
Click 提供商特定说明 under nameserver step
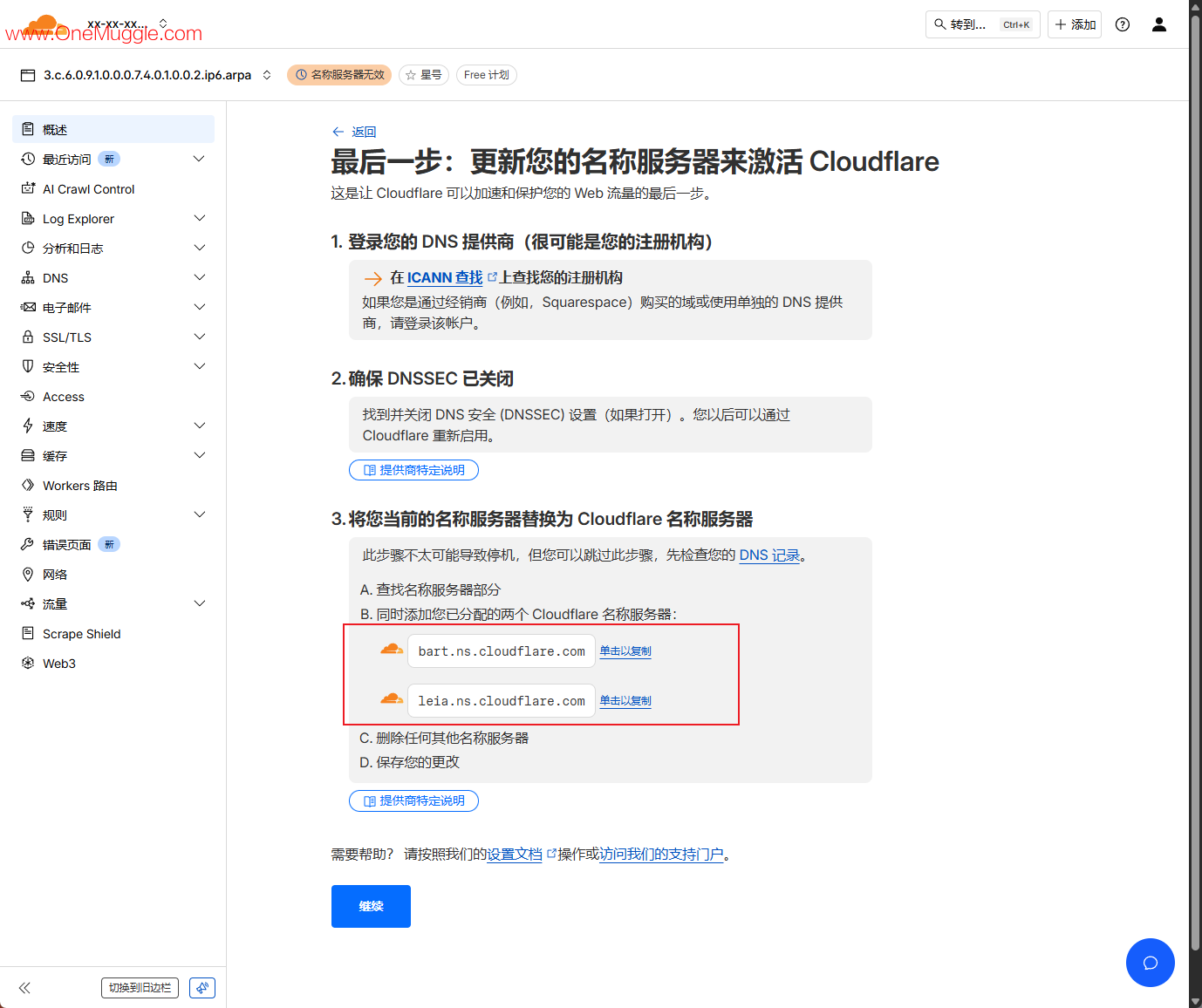[x=413, y=800]
